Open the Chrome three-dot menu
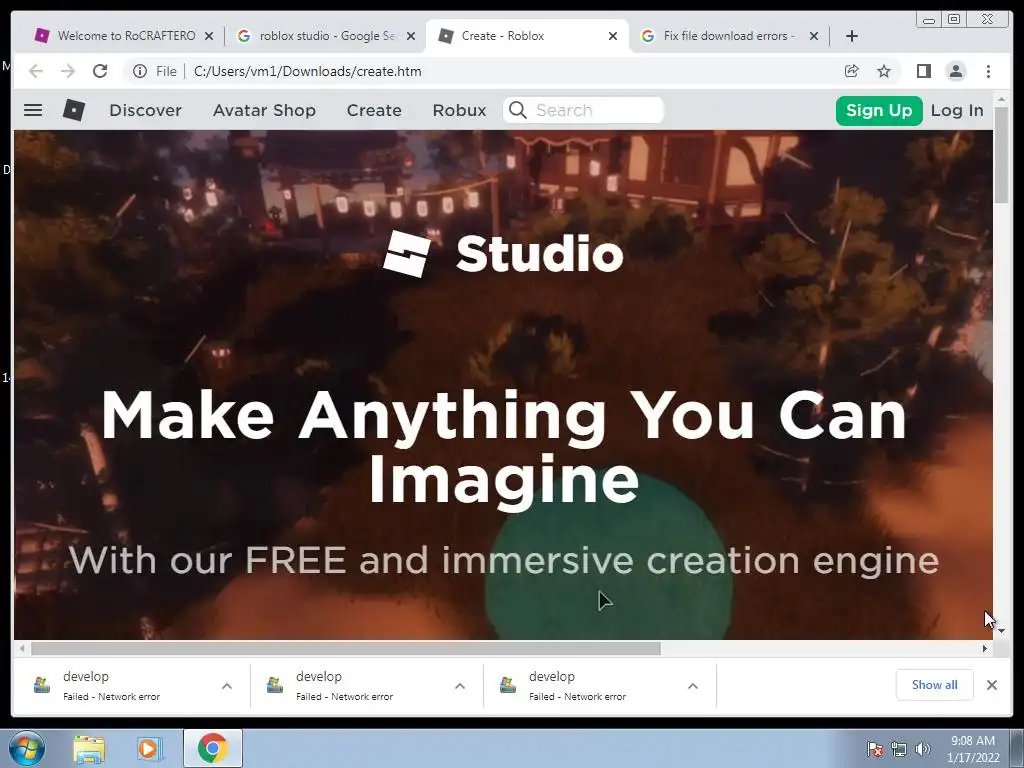This screenshot has height=768, width=1024. tap(988, 71)
